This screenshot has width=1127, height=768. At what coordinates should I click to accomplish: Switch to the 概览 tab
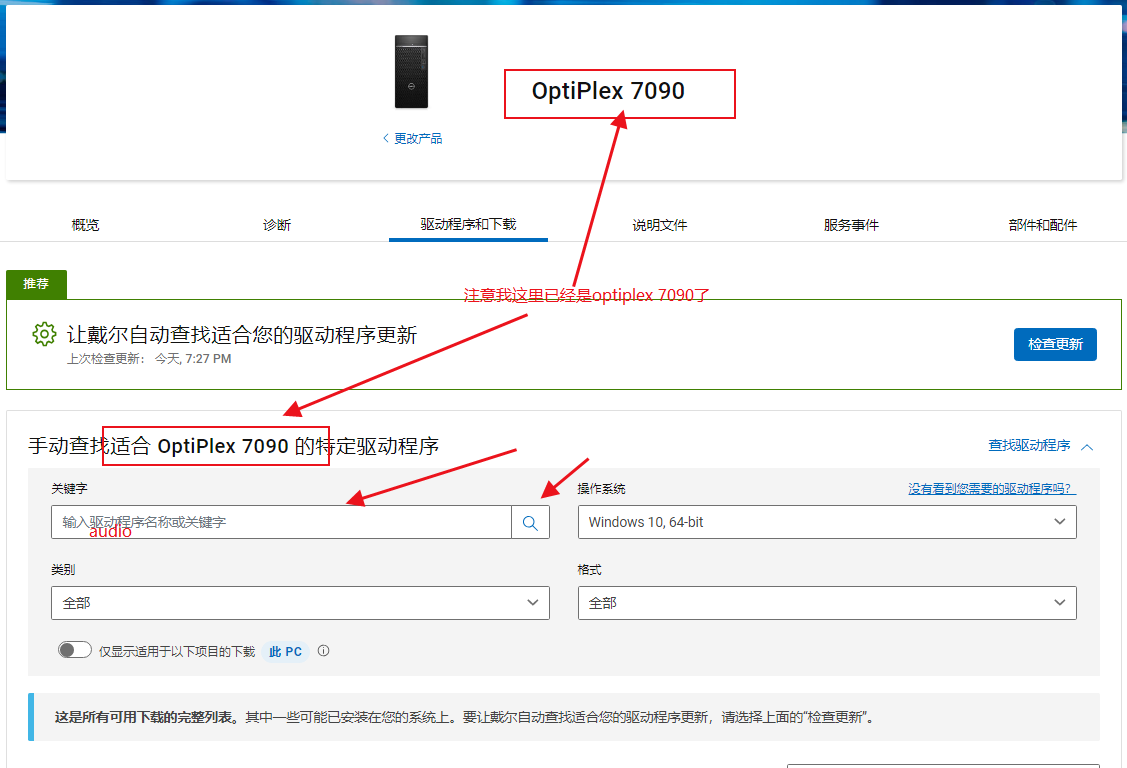pyautogui.click(x=86, y=225)
